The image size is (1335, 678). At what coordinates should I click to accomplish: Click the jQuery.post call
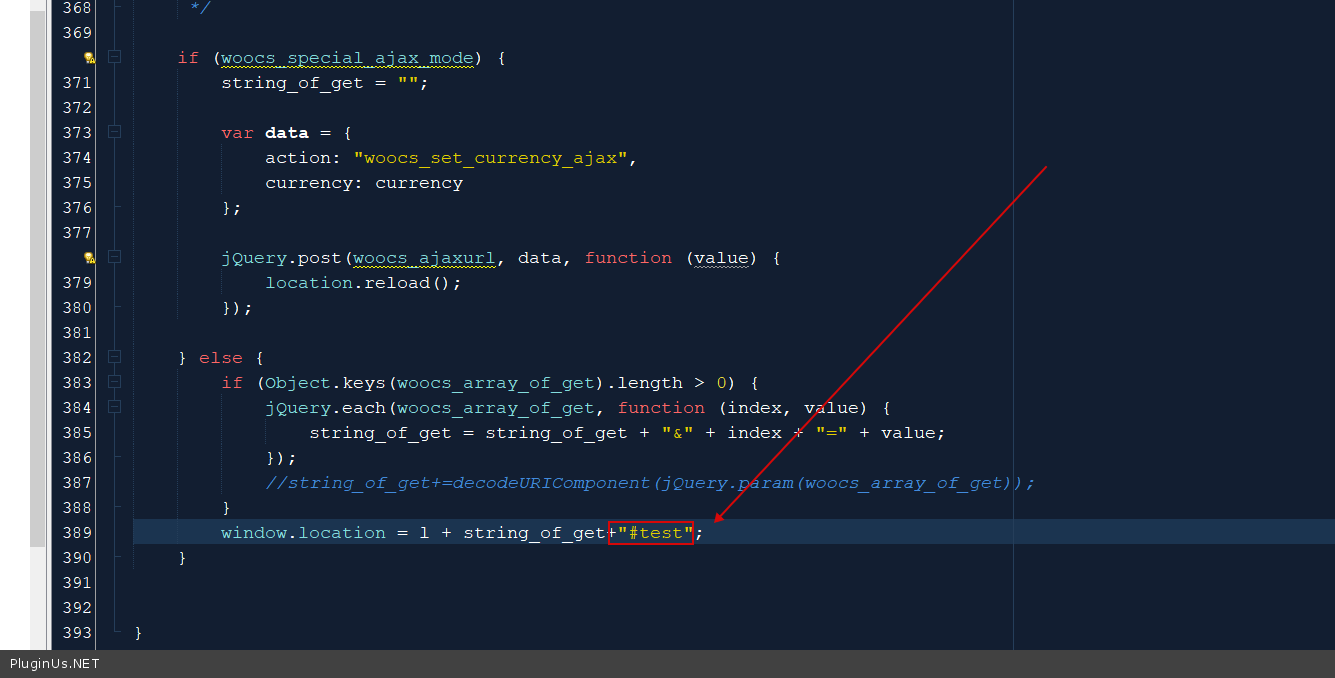282,258
